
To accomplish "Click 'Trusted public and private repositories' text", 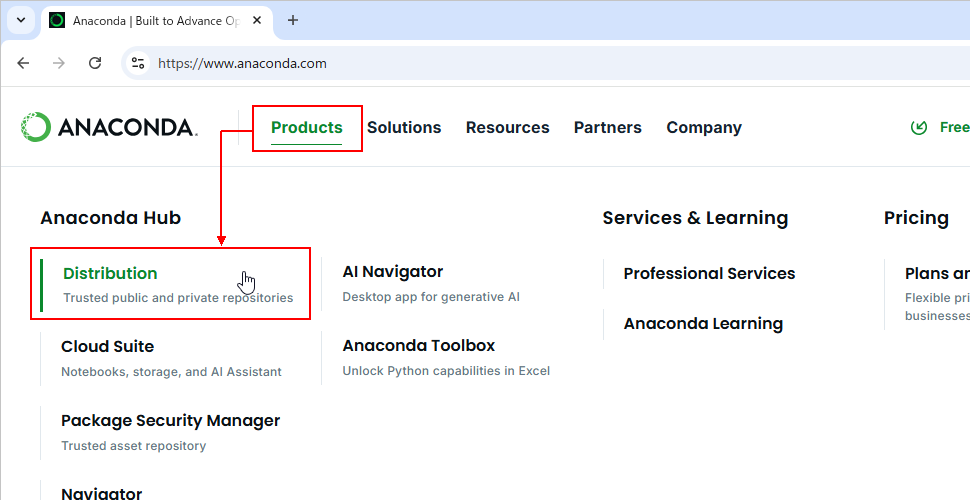I will [178, 298].
